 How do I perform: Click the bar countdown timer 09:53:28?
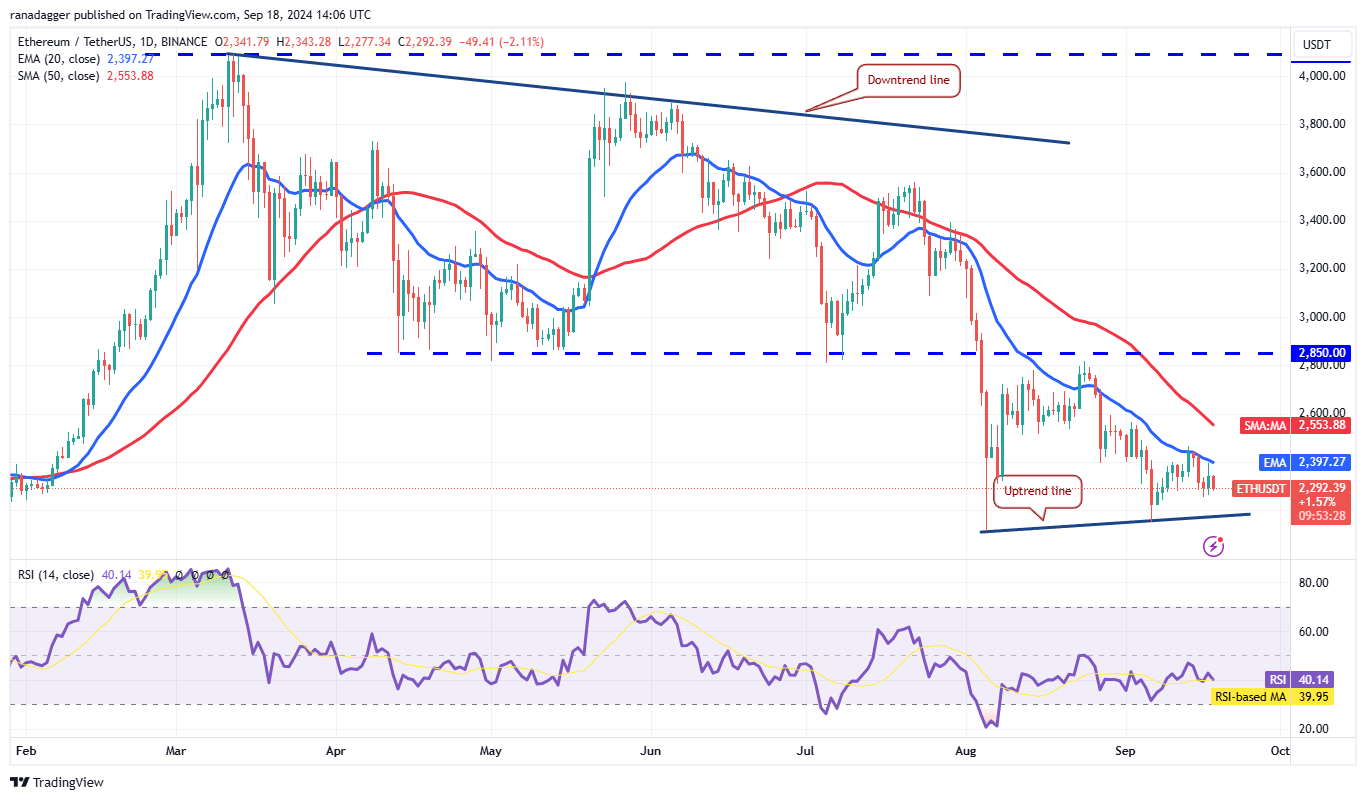(x=1322, y=516)
